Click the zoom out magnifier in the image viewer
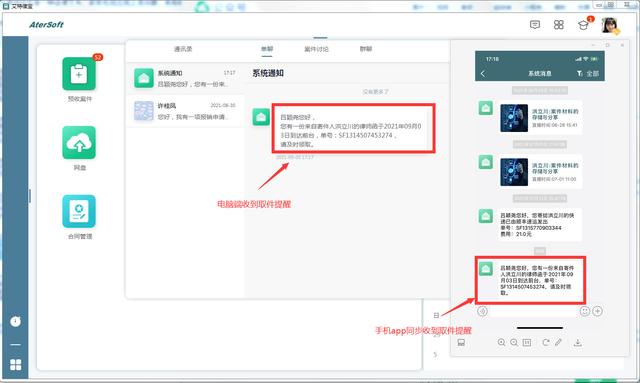The width and height of the screenshot is (640, 383). click(514, 343)
